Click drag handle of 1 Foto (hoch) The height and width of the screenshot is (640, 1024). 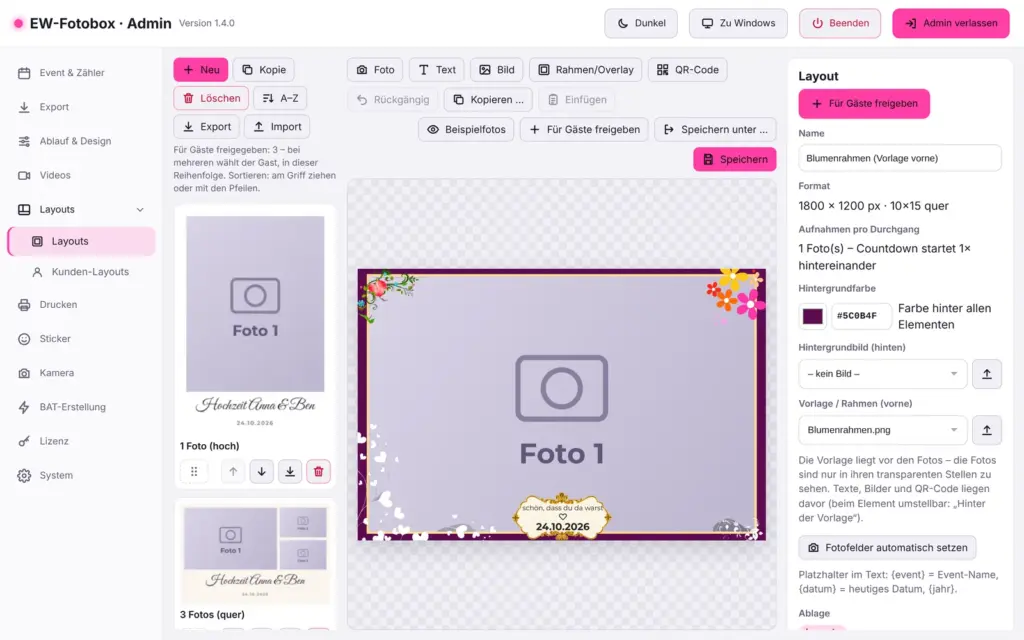[x=194, y=472]
